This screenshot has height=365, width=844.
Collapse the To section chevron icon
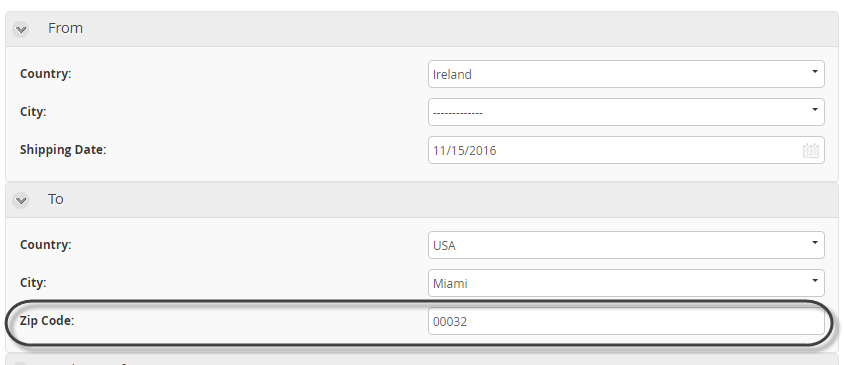point(20,201)
